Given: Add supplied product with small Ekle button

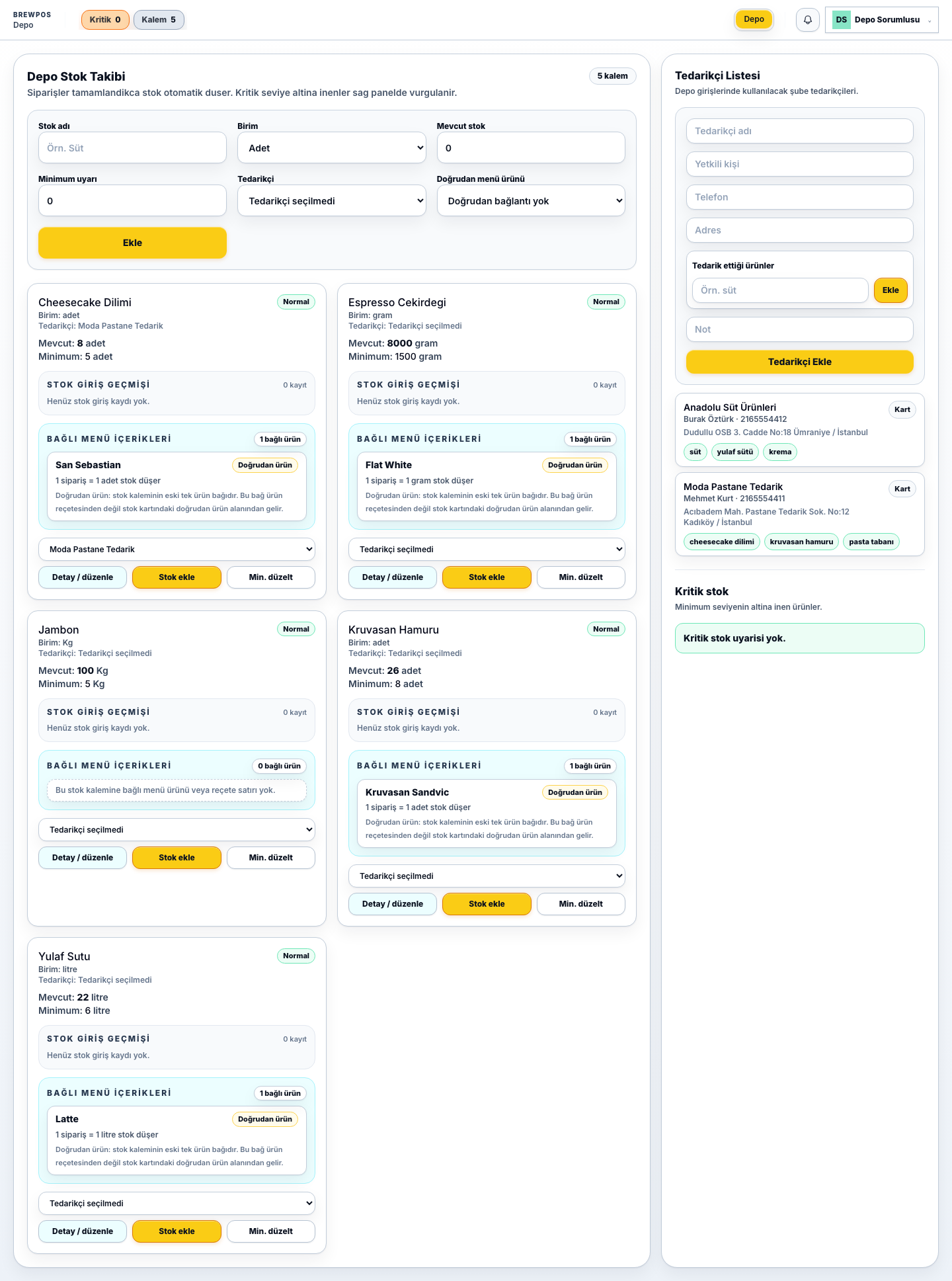Looking at the screenshot, I should coord(891,290).
